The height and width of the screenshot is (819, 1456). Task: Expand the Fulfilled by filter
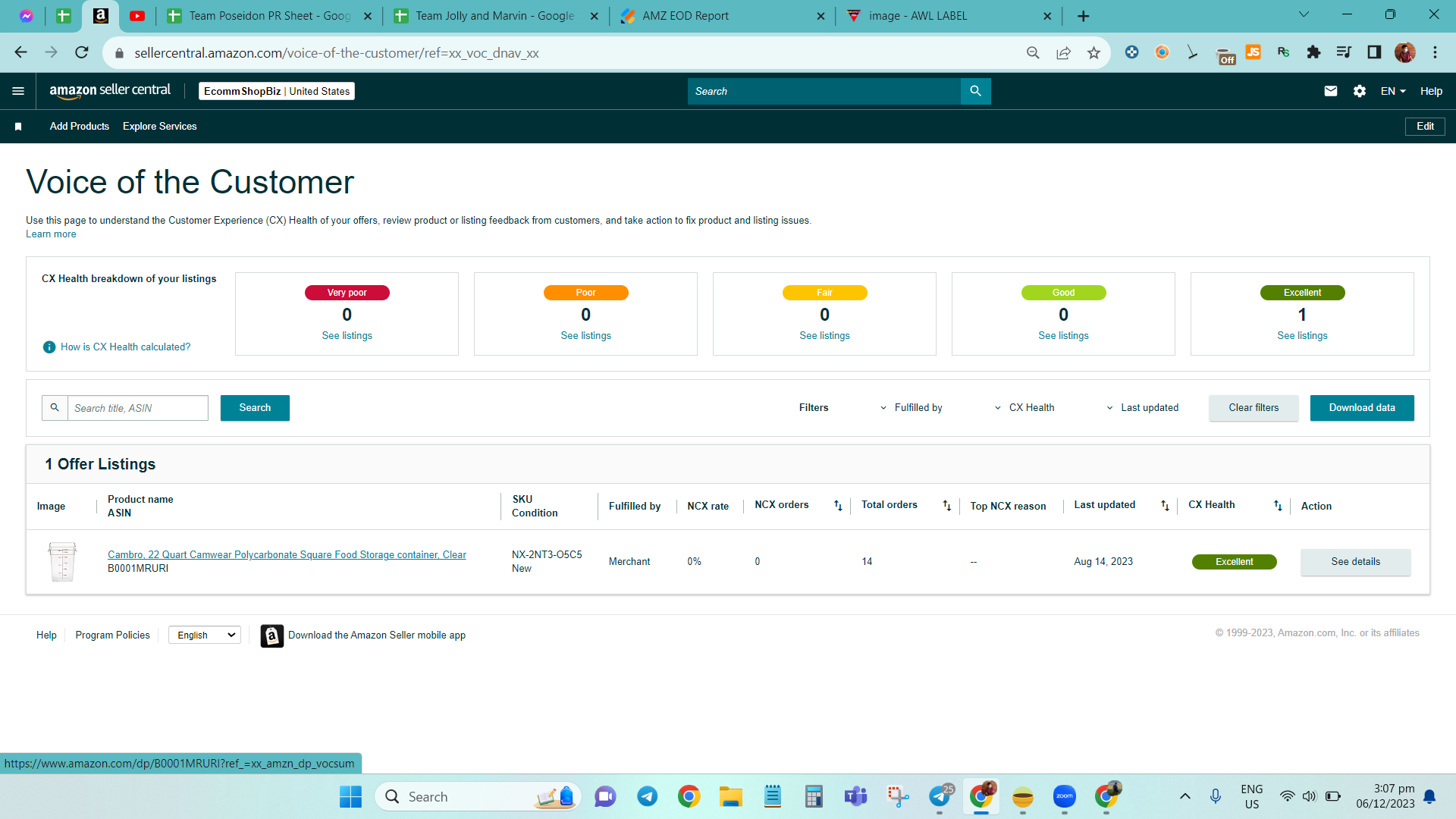coord(911,408)
